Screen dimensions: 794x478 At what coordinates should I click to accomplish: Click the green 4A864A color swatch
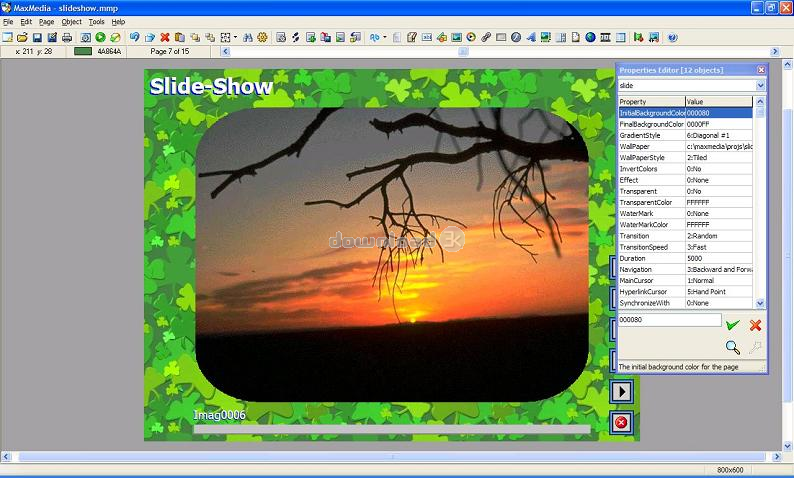coord(83,51)
